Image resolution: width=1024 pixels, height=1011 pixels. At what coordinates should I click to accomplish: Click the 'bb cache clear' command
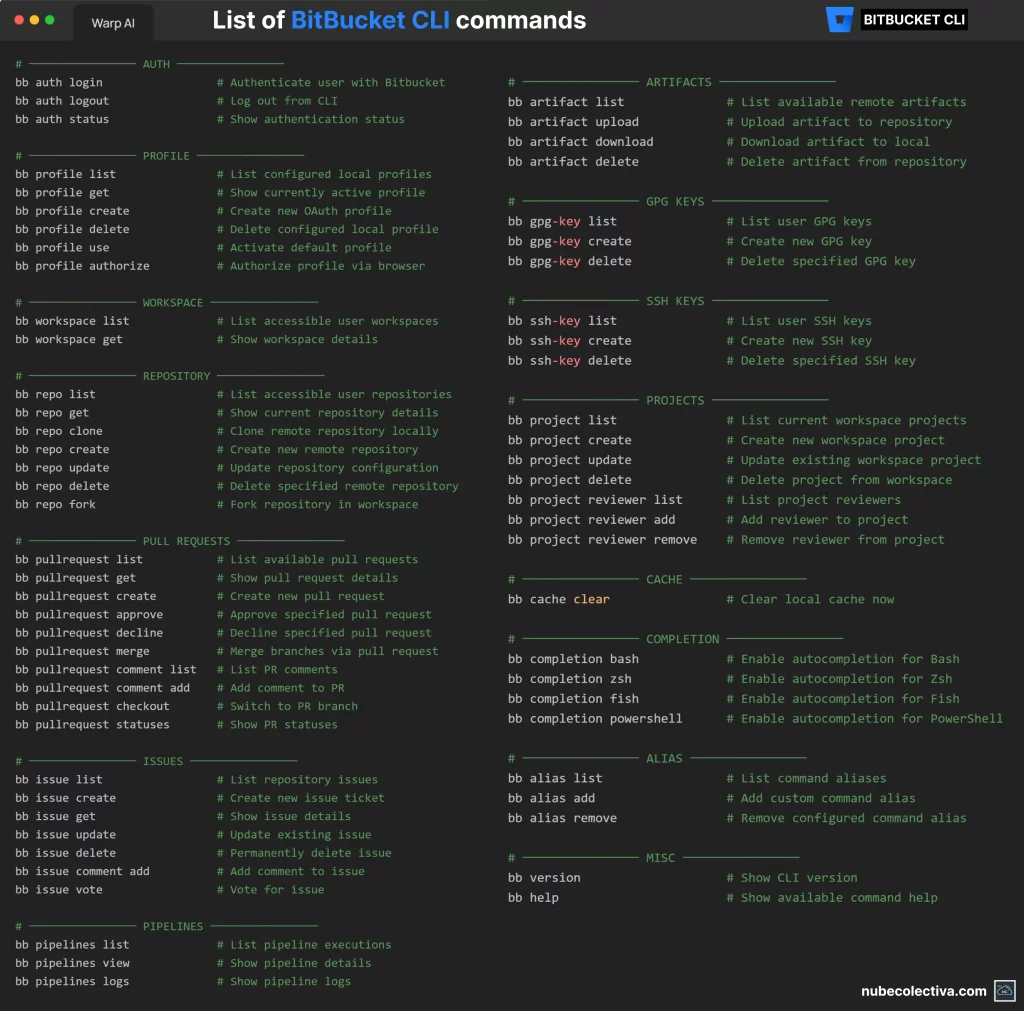[558, 599]
